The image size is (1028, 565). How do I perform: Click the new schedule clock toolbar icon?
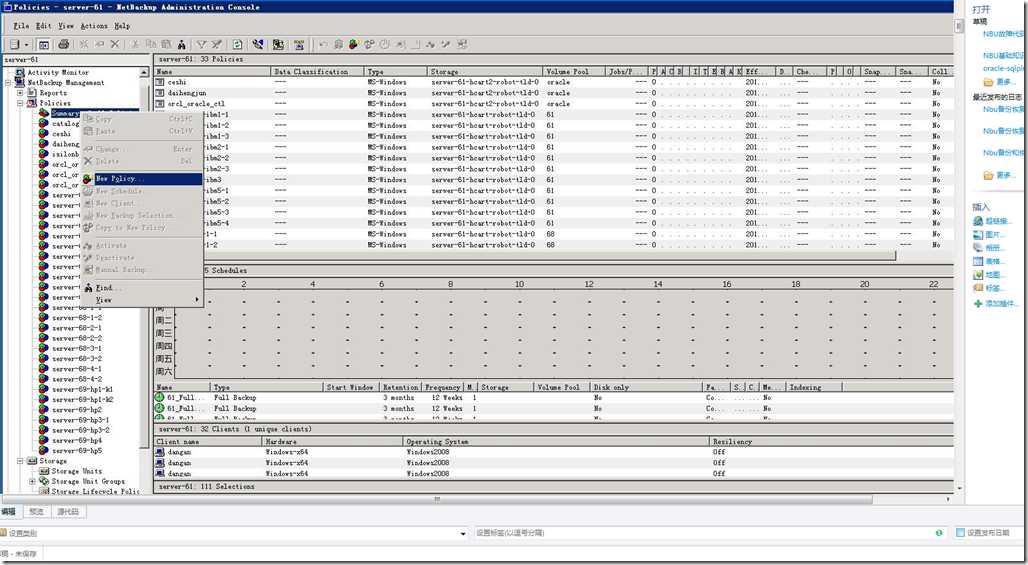[385, 45]
